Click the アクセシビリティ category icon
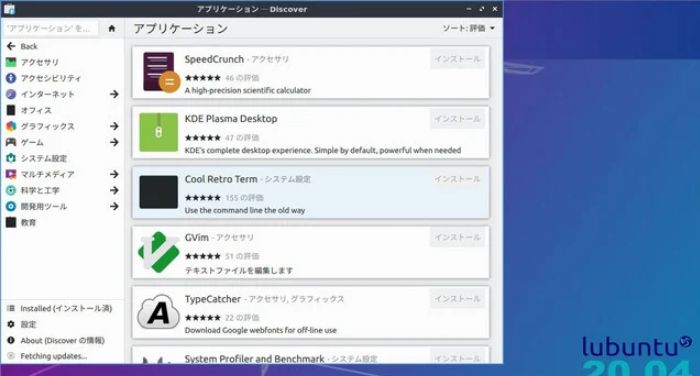The width and height of the screenshot is (700, 376). click(x=11, y=78)
